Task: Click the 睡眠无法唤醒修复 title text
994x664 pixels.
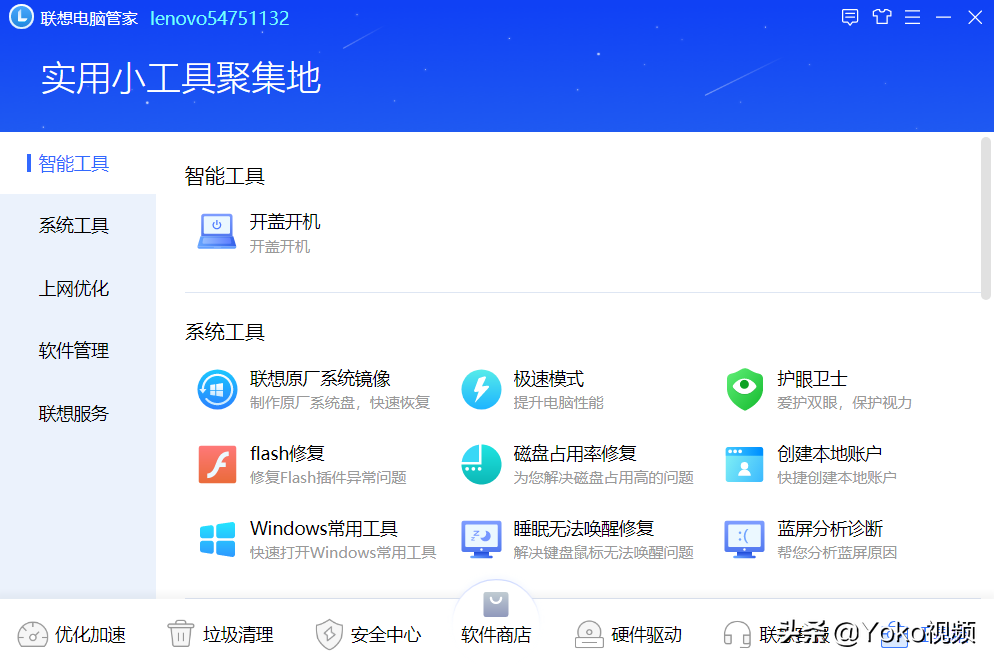Action: click(x=584, y=528)
